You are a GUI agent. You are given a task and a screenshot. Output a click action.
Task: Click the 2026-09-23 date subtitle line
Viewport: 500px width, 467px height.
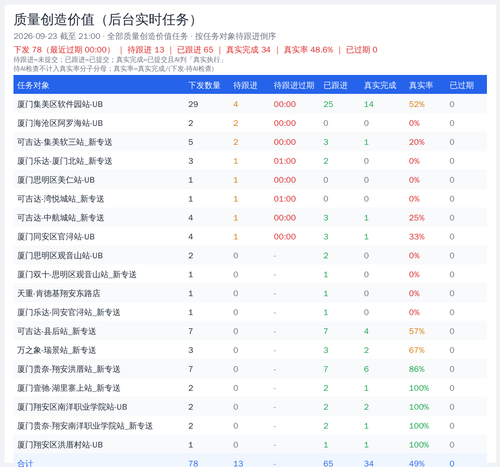[145, 36]
